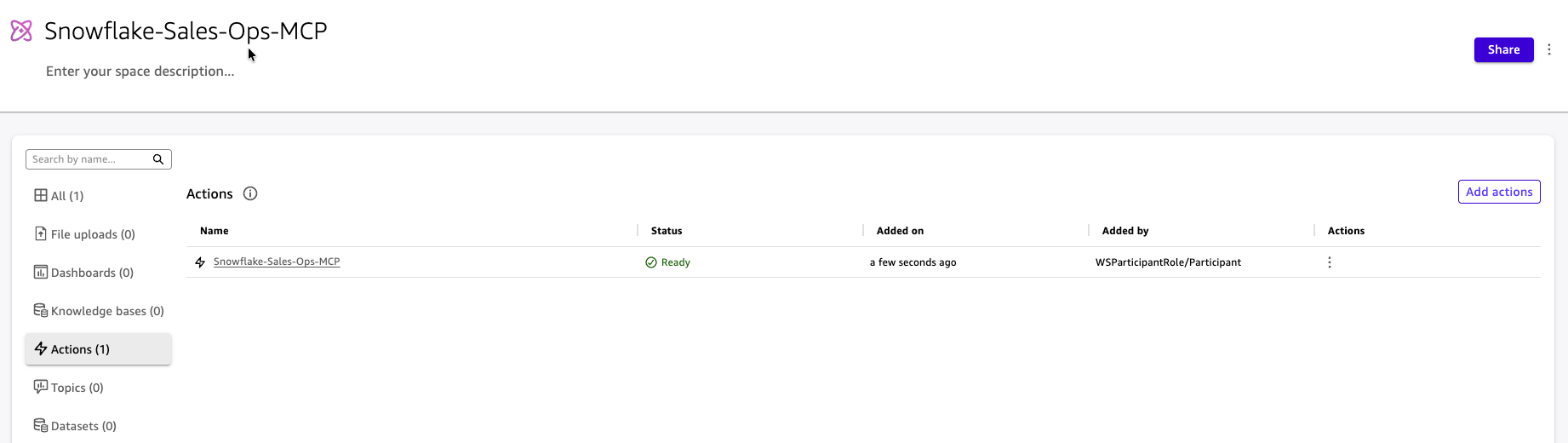Click the Share button
The image size is (1568, 443).
(x=1503, y=49)
